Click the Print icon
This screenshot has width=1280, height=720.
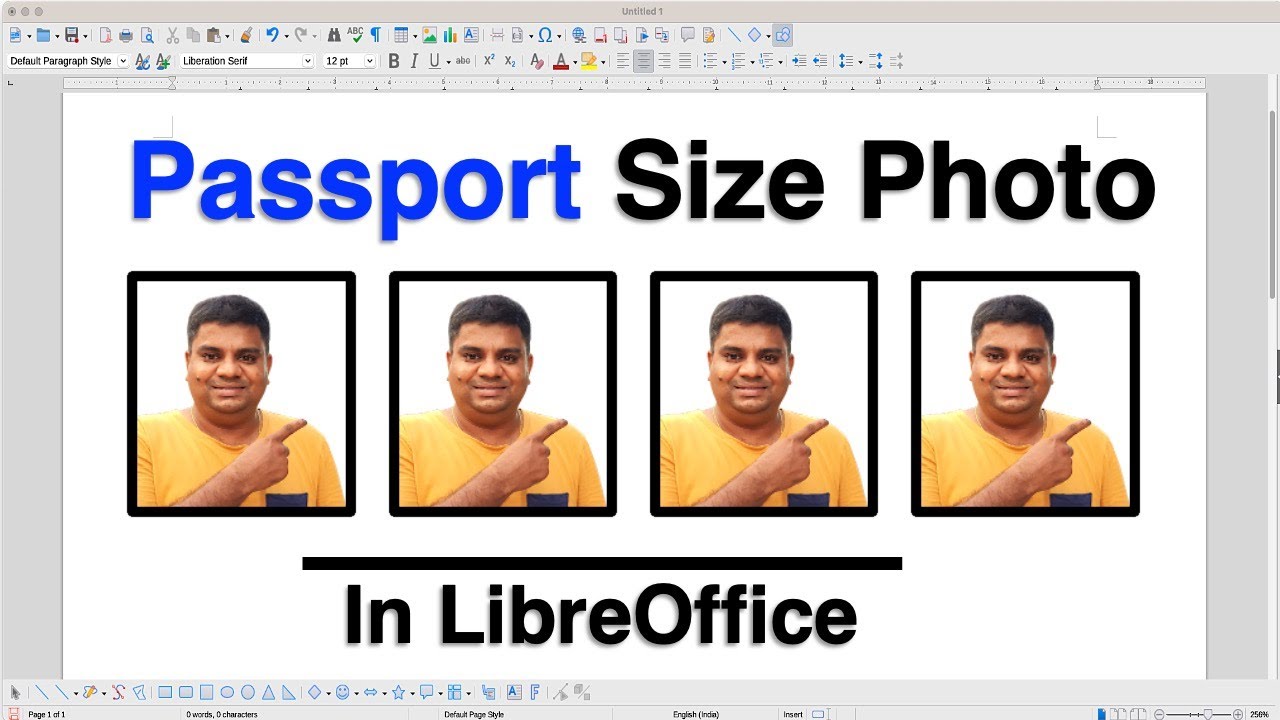coord(126,35)
